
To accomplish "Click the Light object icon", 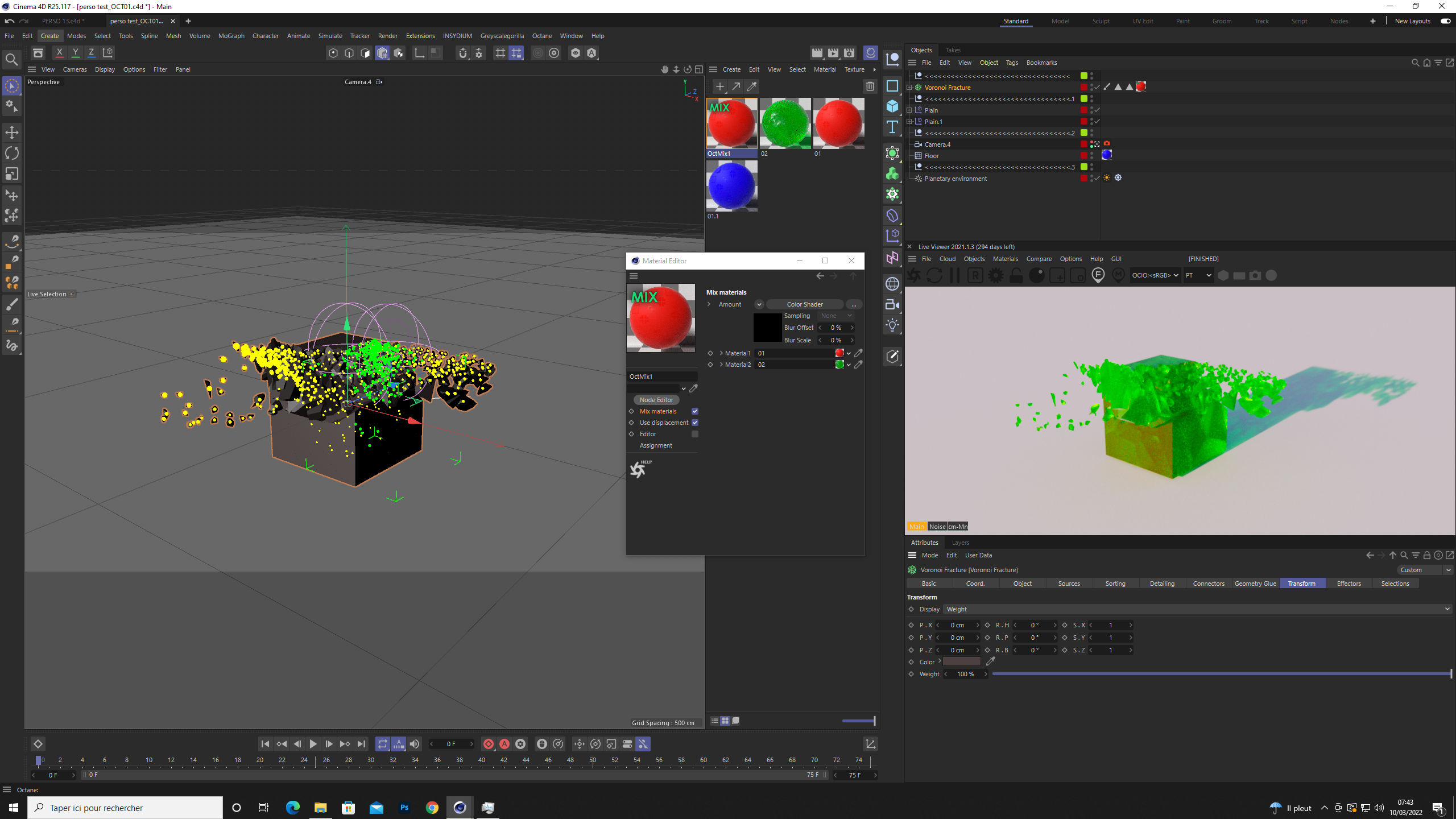I will click(892, 325).
